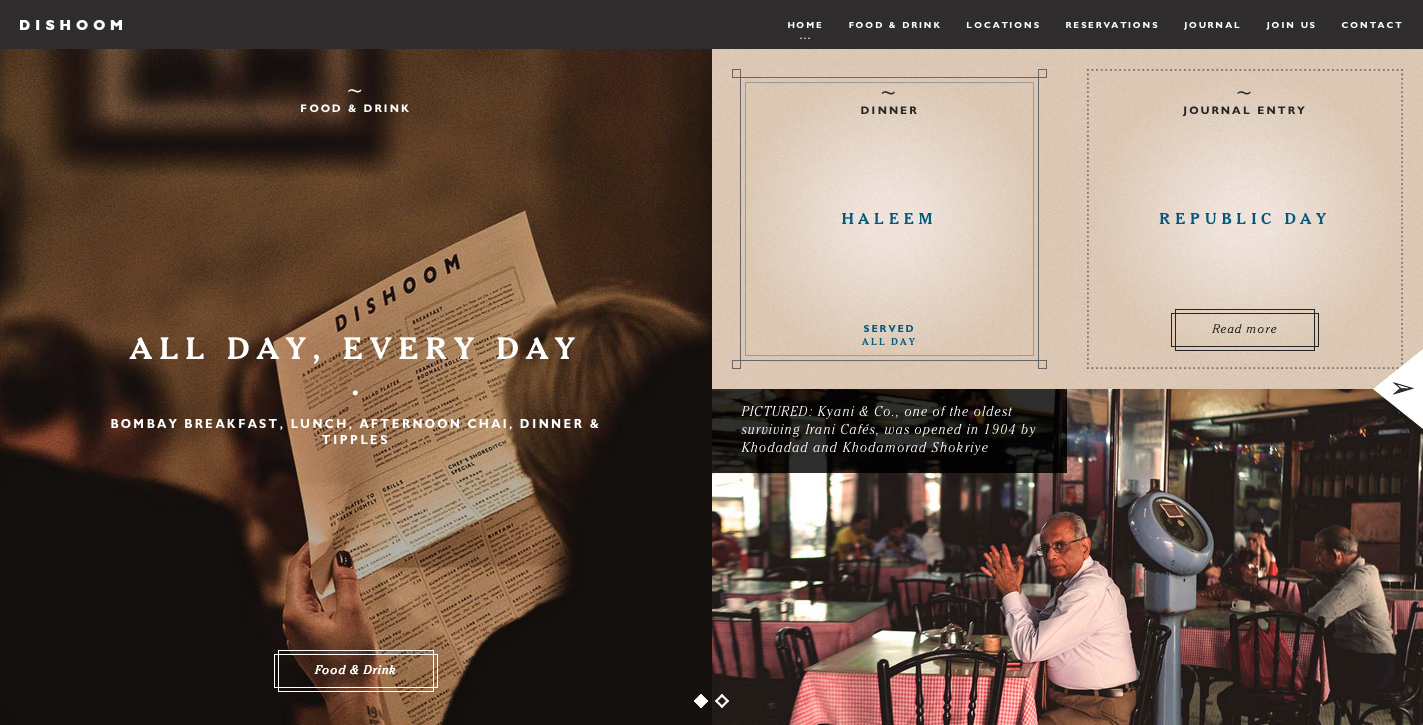
Task: Click the DISHOOM logo
Action: pos(71,25)
